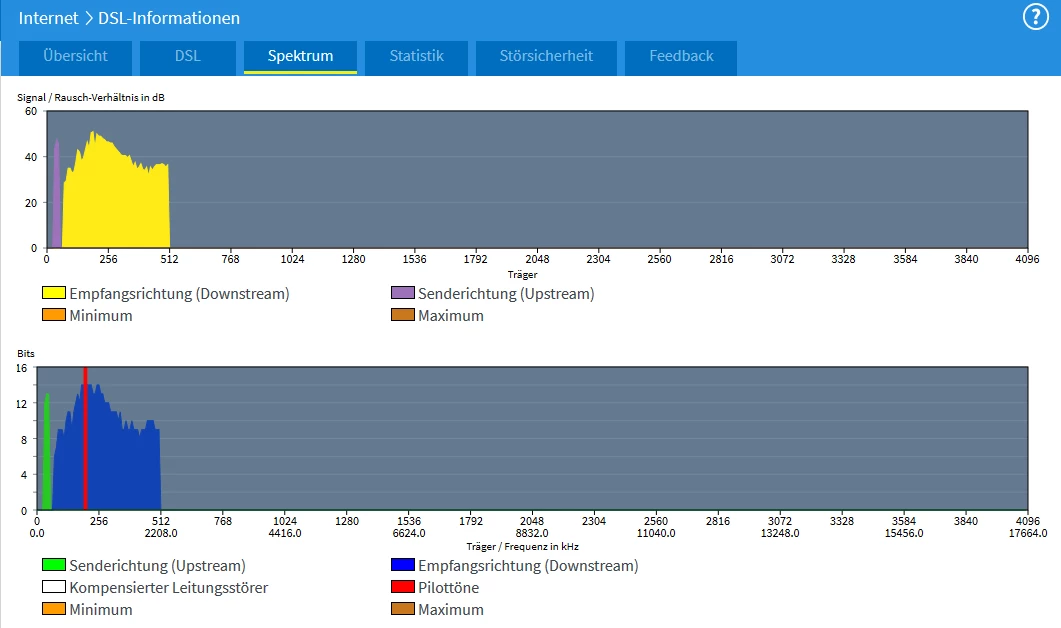Open the DSL tab
This screenshot has height=628, width=1061.
tap(187, 57)
